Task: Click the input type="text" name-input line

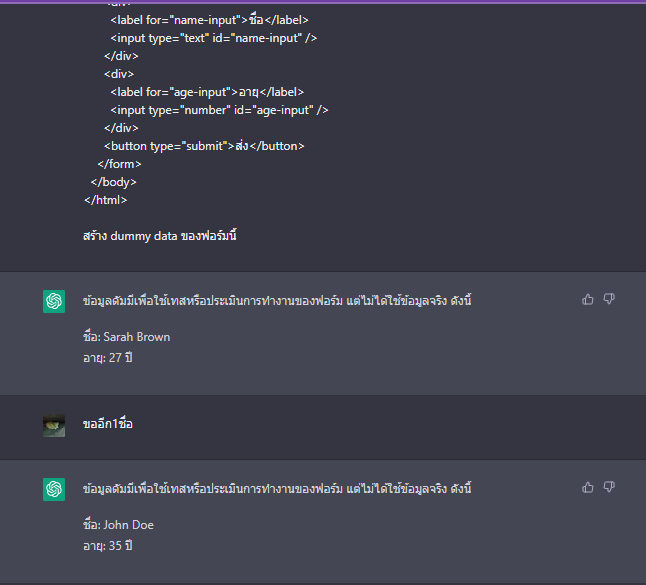Action: [213, 38]
